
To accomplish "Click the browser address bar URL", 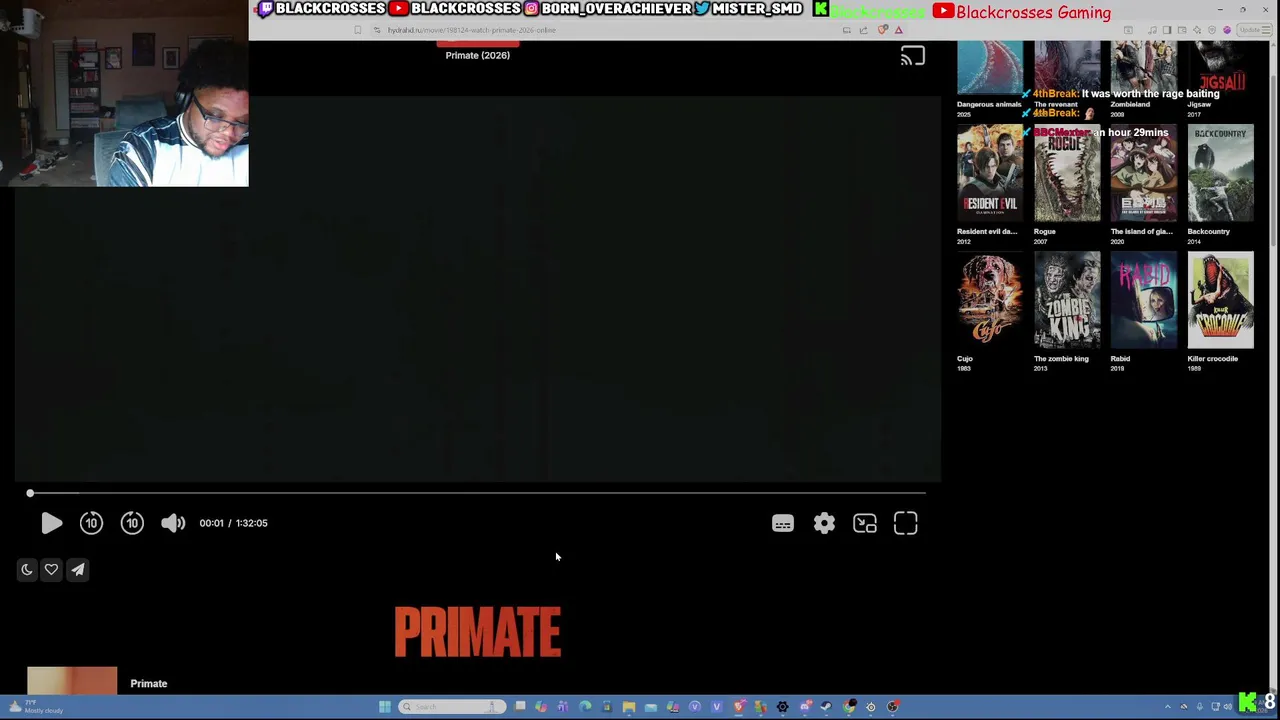I will click(471, 30).
